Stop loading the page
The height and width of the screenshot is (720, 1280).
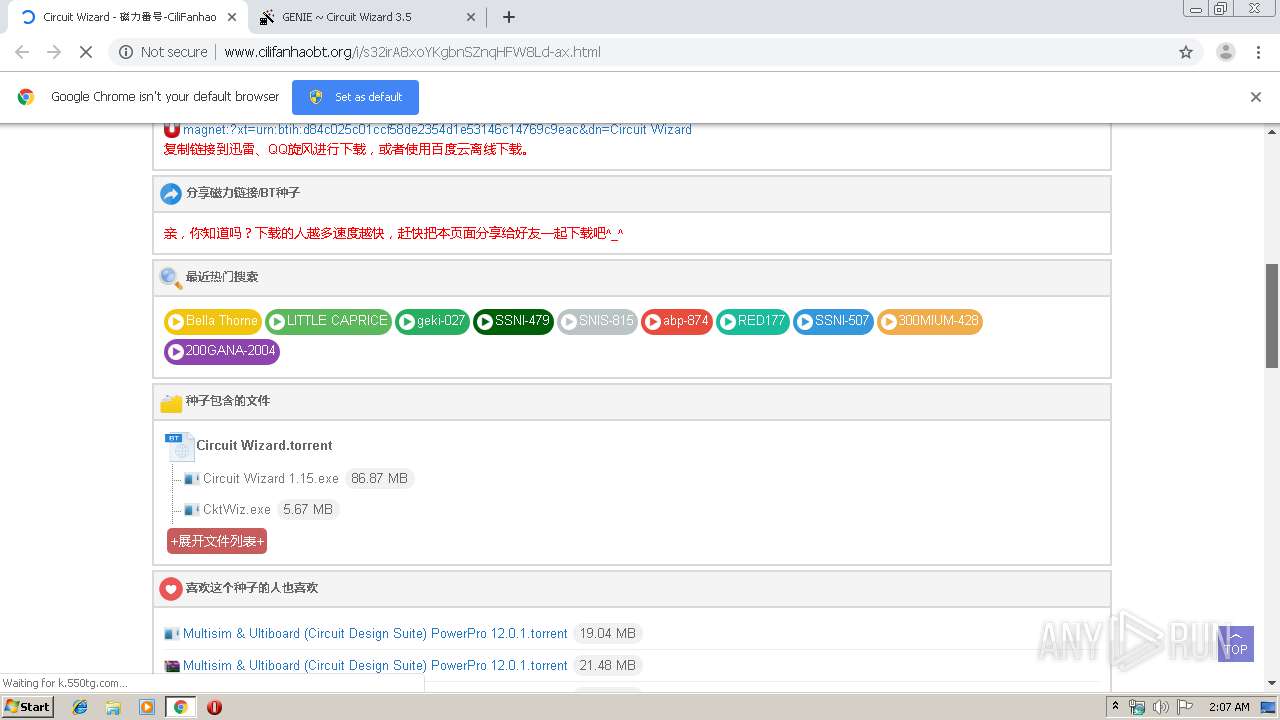click(x=86, y=52)
